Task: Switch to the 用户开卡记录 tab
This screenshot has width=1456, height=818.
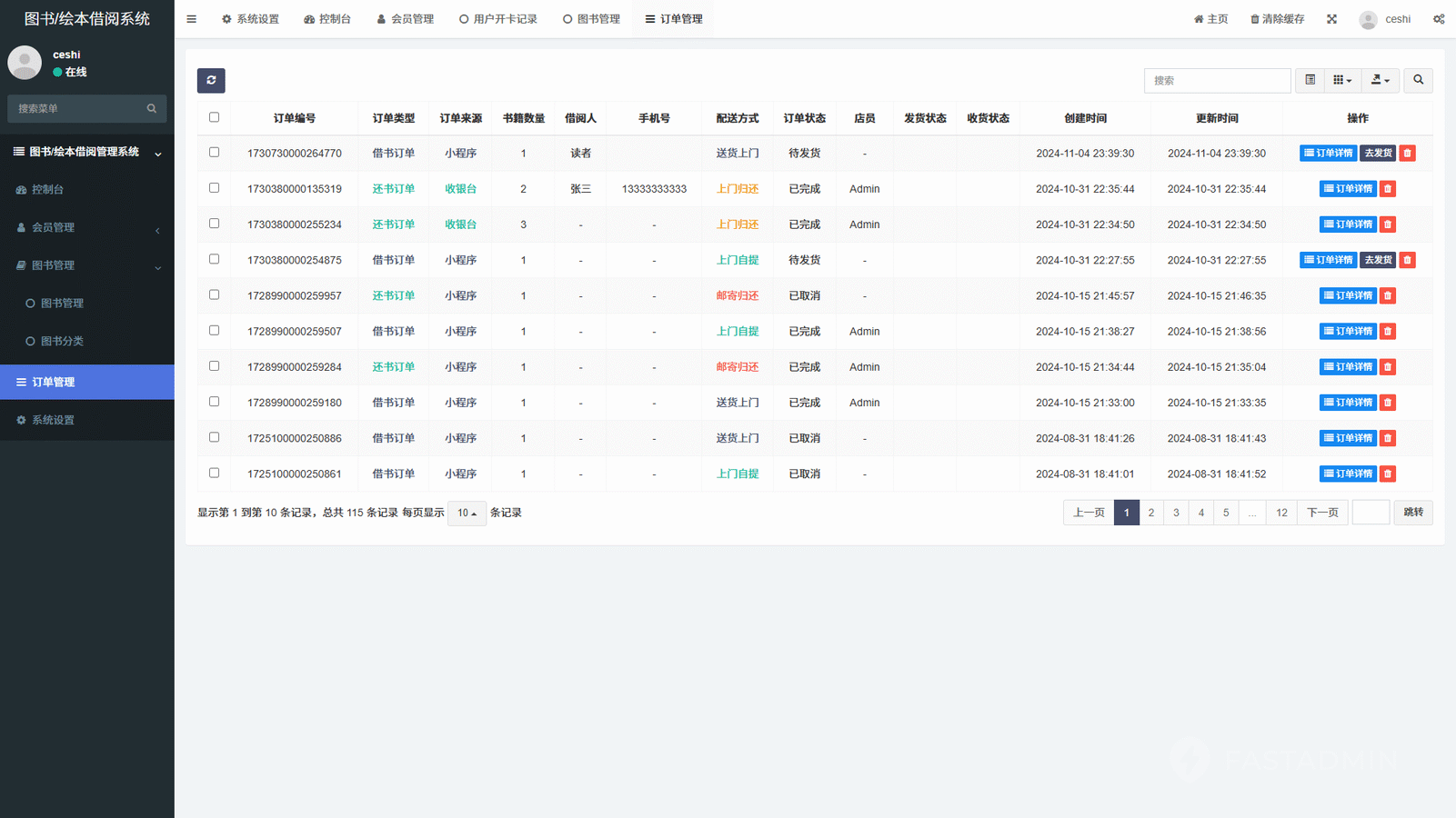Action: [497, 19]
